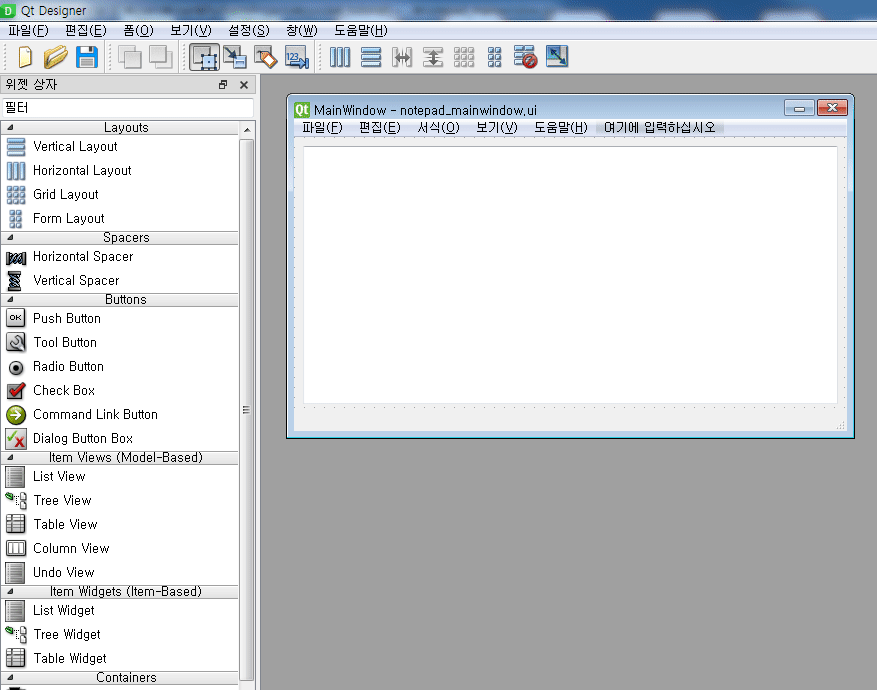Collapse the Spacers category
877x690 pixels.
coord(10,238)
